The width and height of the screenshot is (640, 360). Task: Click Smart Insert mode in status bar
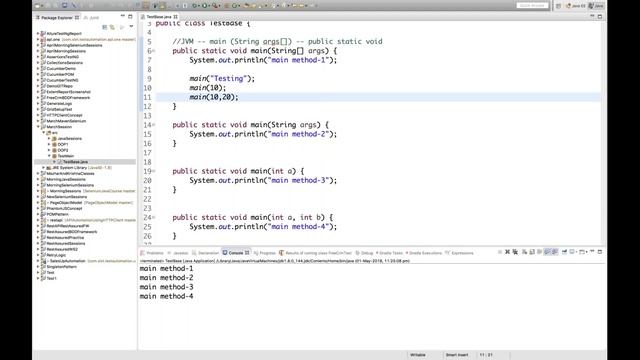[457, 355]
